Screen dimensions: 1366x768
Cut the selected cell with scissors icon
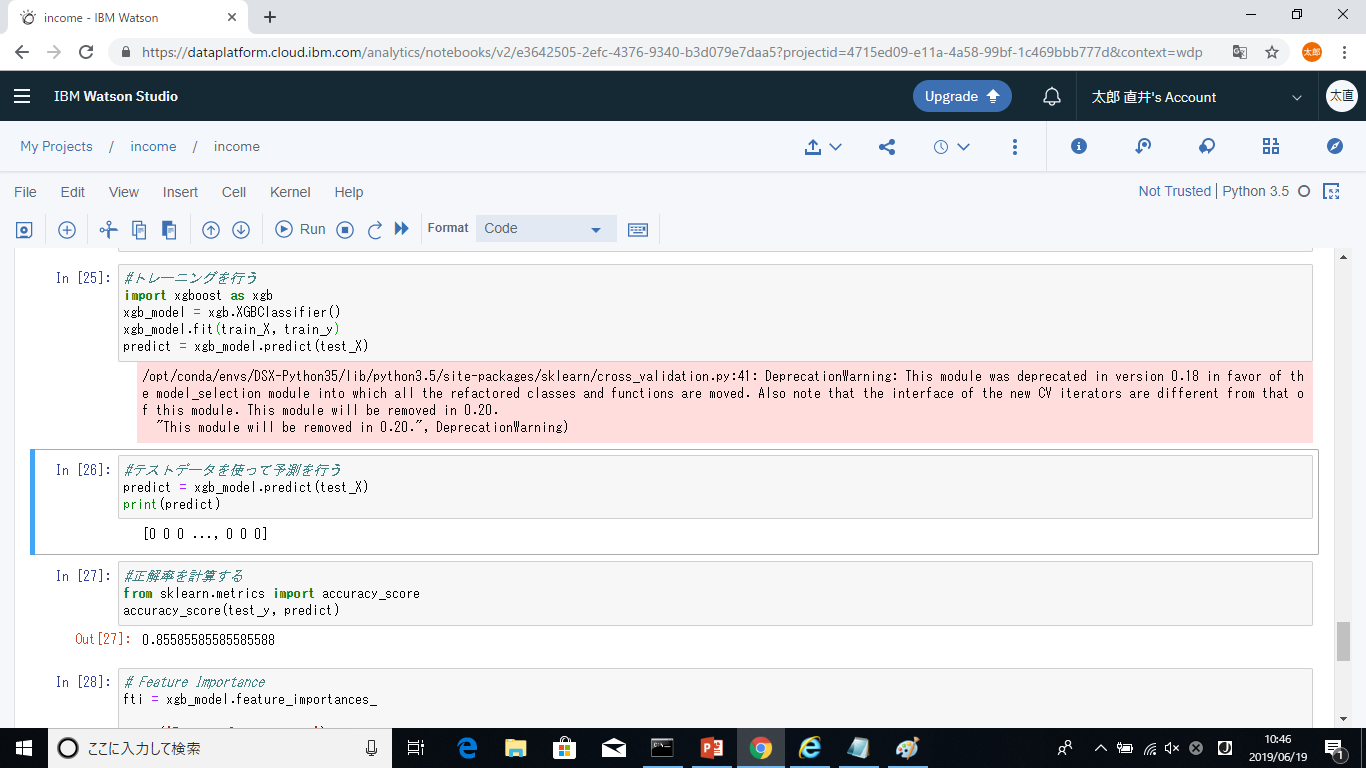point(109,230)
